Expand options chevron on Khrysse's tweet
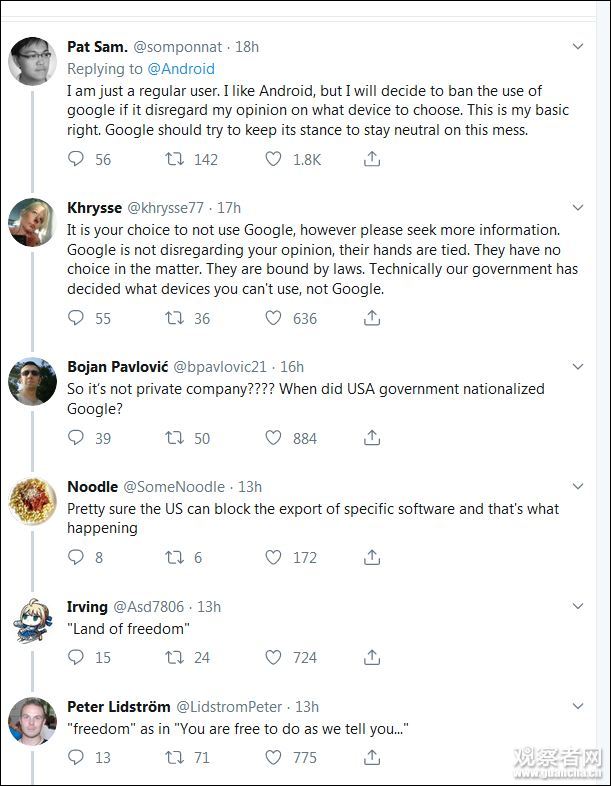The height and width of the screenshot is (786, 611). 578,207
